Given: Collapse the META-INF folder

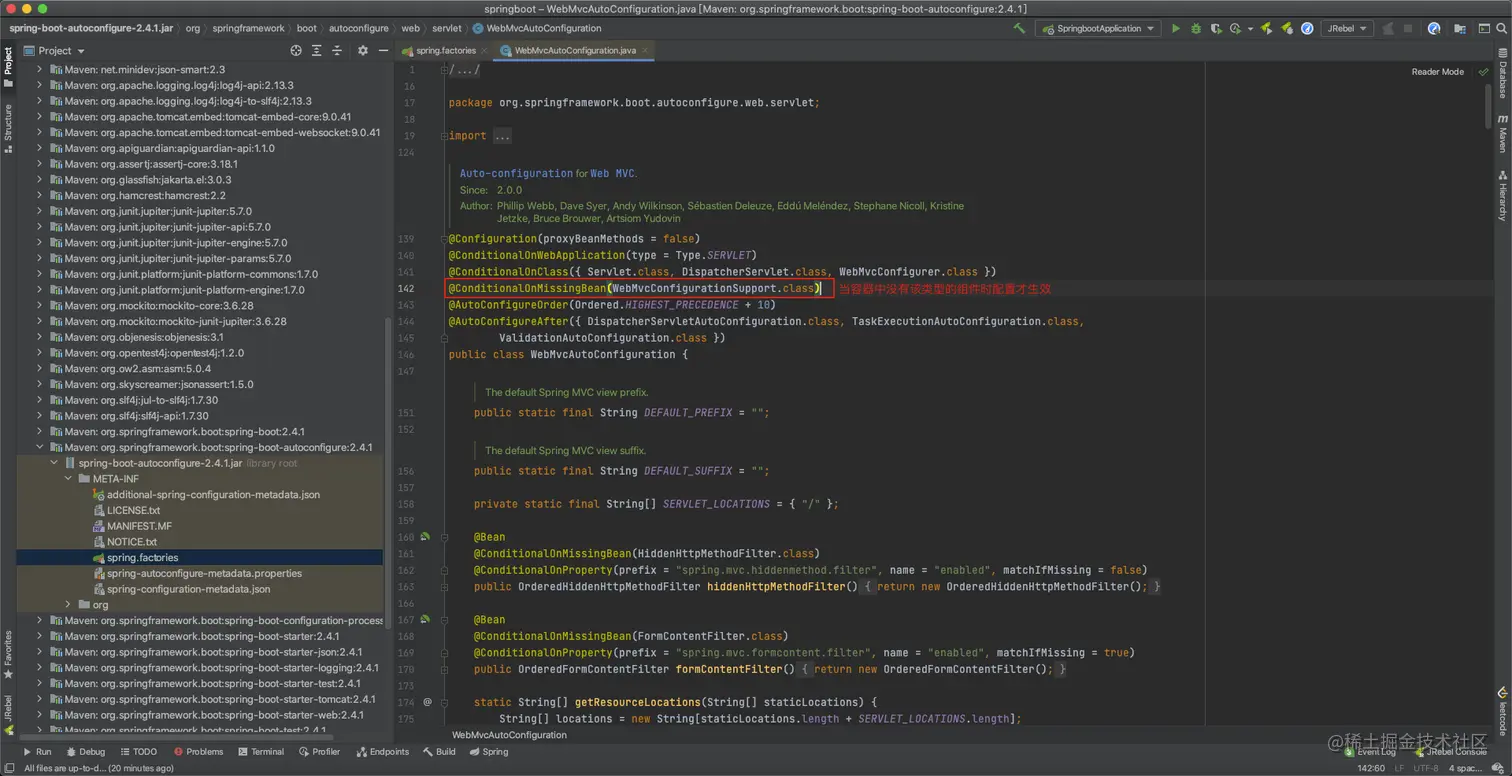Looking at the screenshot, I should [69, 479].
